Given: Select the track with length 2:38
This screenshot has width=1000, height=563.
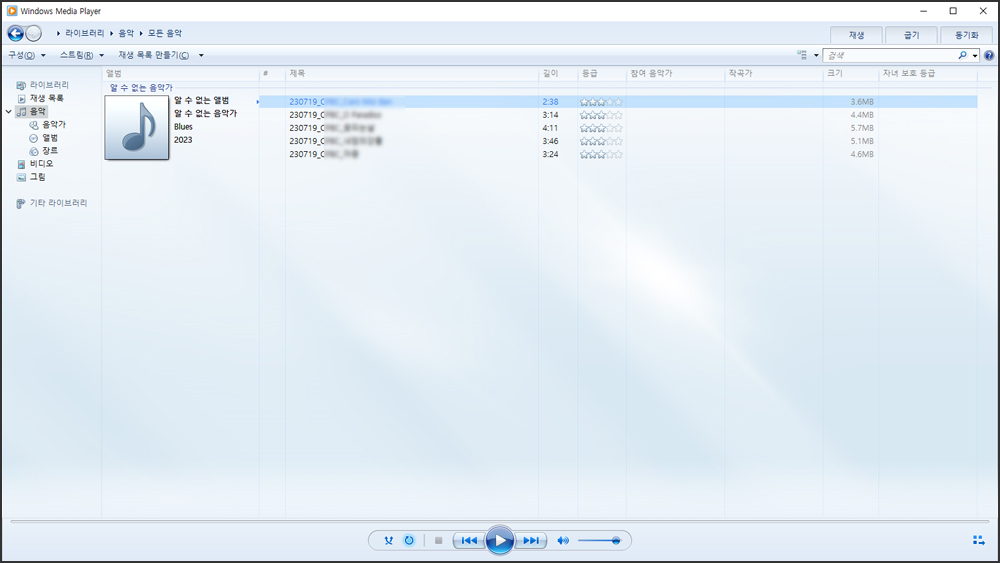Looking at the screenshot, I should tap(618, 102).
